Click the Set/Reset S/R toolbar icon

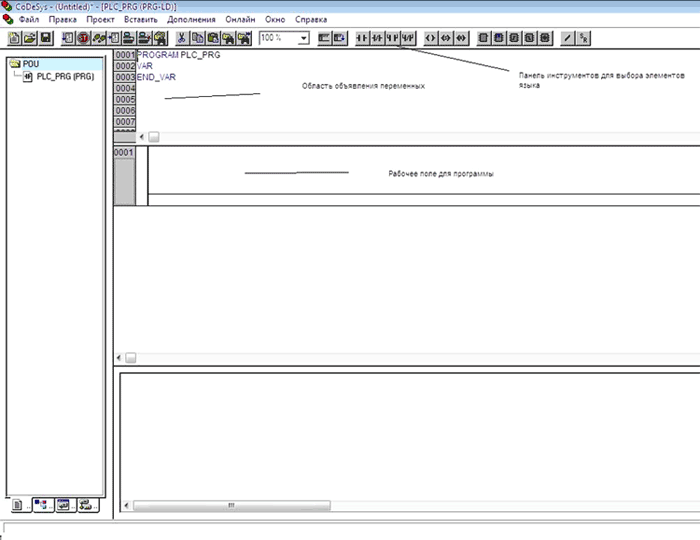click(583, 38)
